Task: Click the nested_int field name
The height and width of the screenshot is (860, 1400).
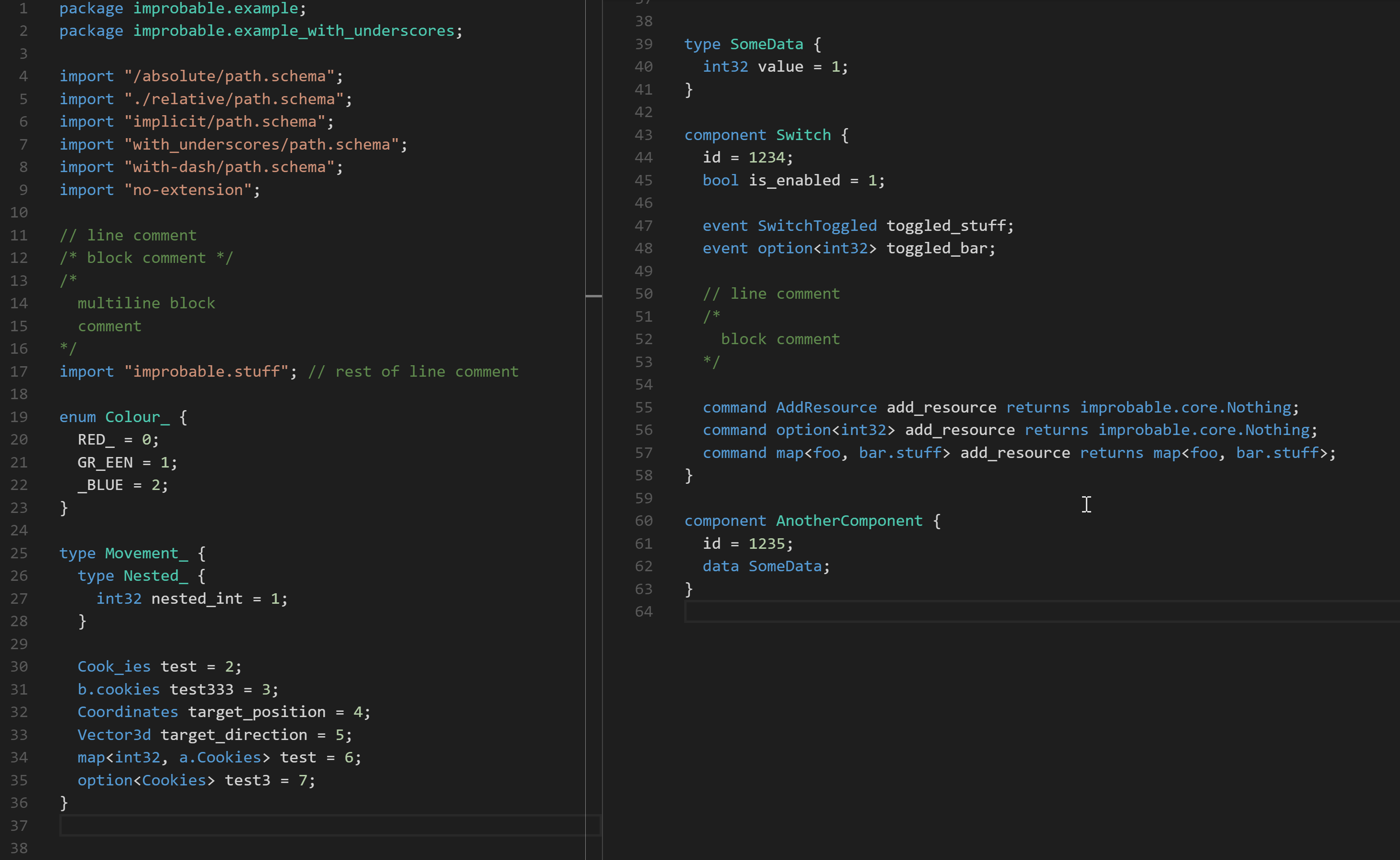Action: coord(197,599)
